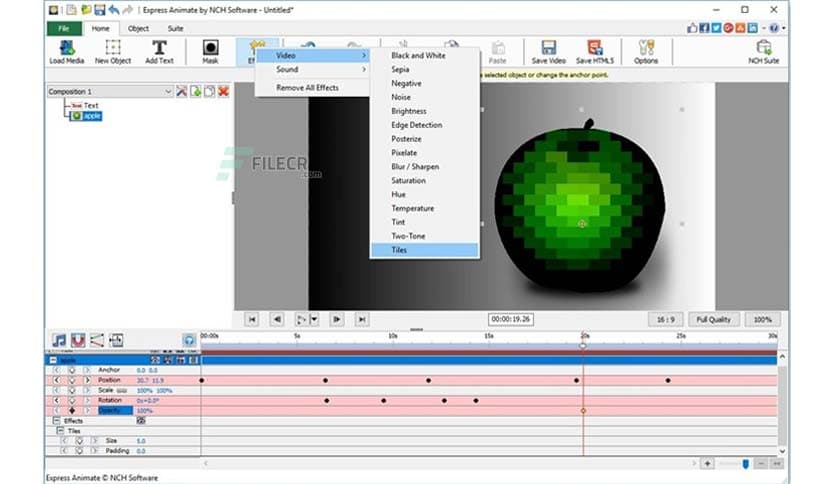The height and width of the screenshot is (484, 836).
Task: Apply the Pixelate video effect
Action: tap(424, 153)
